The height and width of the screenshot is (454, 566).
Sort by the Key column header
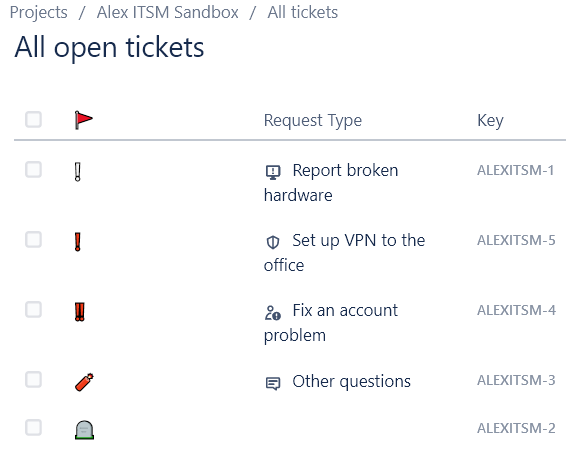coord(490,121)
